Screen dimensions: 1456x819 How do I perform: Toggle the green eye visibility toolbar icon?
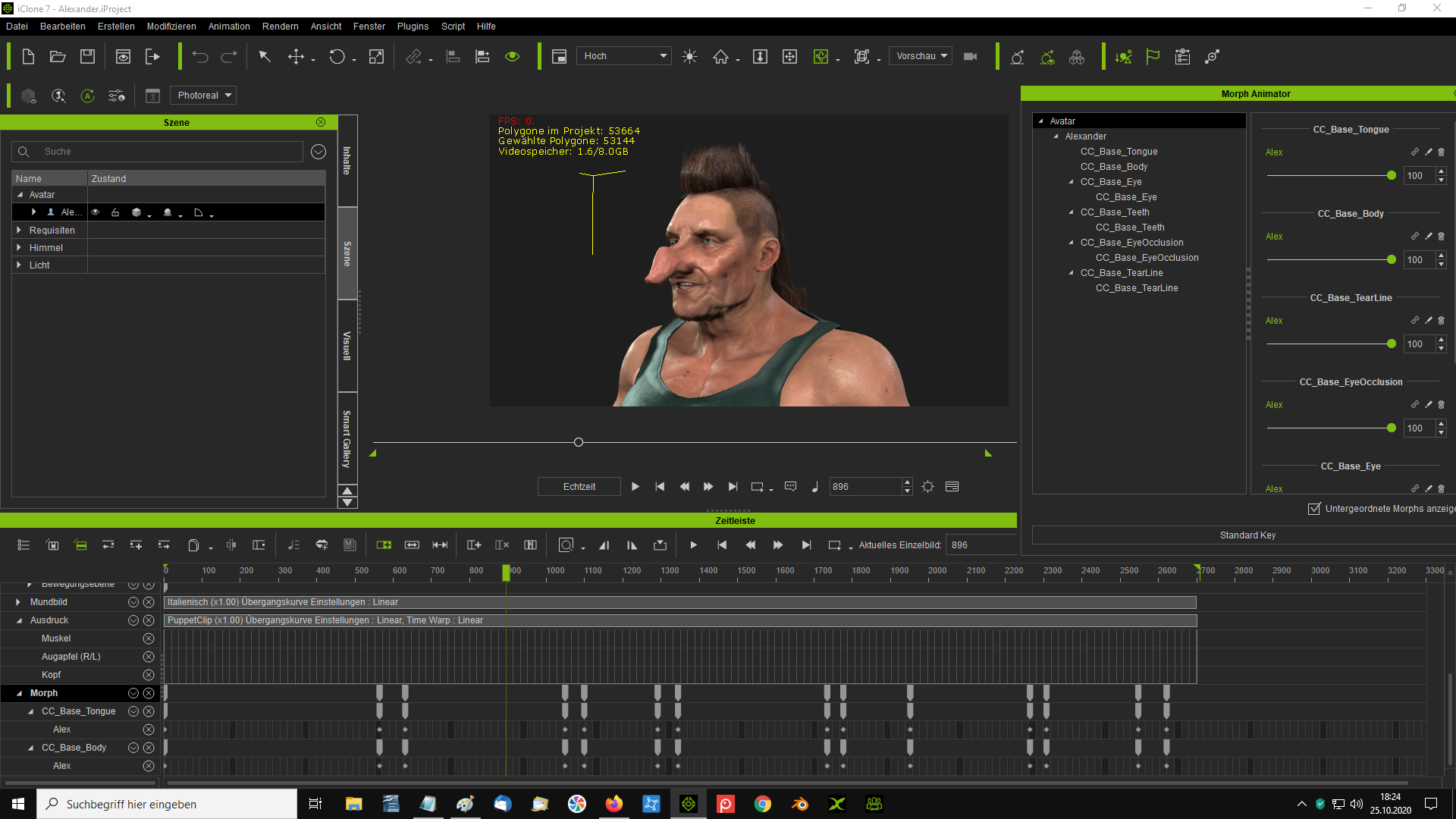(x=513, y=56)
